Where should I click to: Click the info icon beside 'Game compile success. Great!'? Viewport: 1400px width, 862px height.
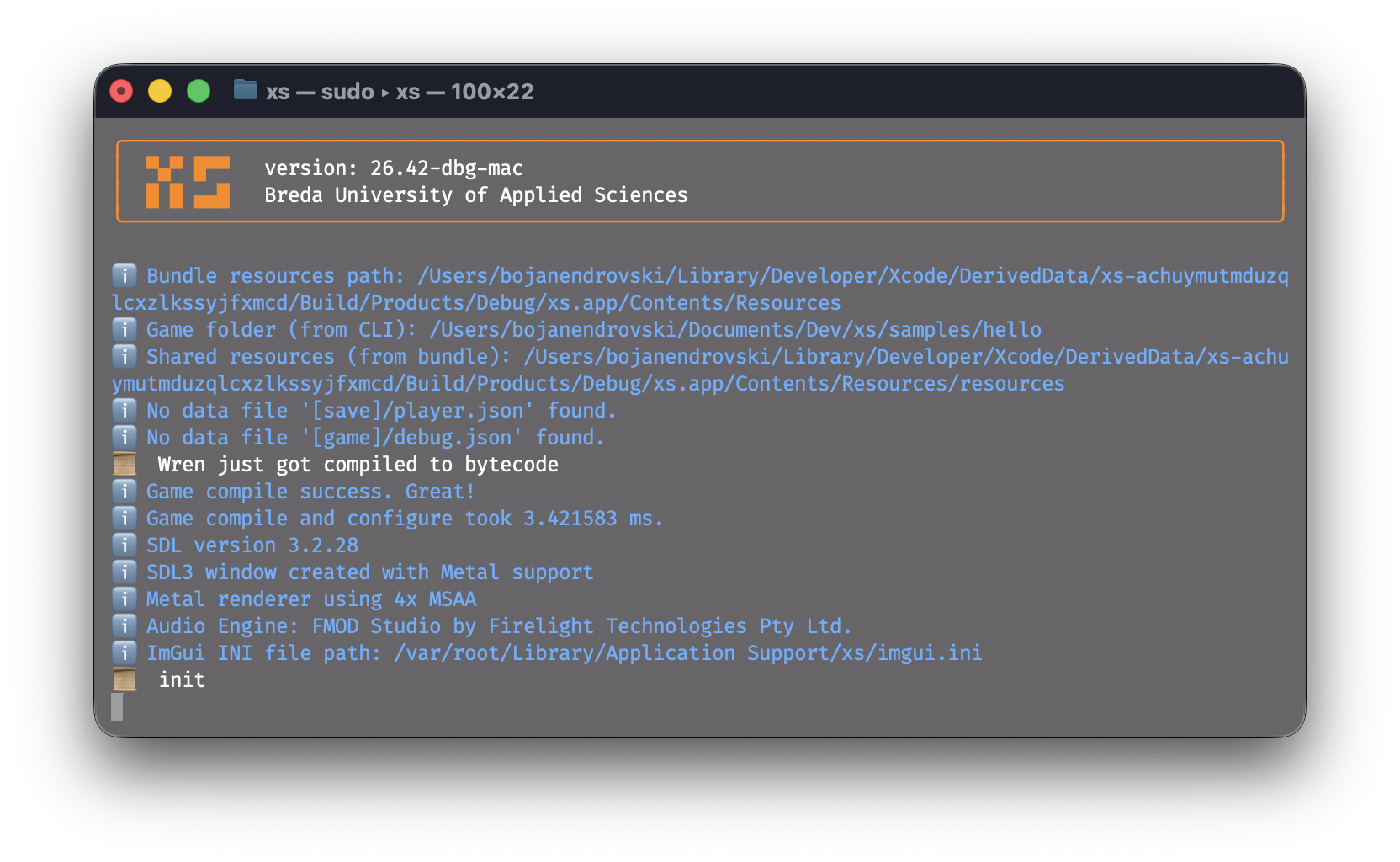tap(124, 491)
